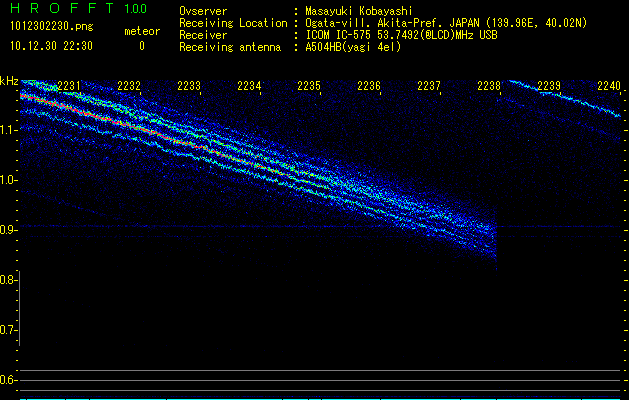Click the 0.7 frequency axis label
Screen dimensions: 629x400
[9, 330]
